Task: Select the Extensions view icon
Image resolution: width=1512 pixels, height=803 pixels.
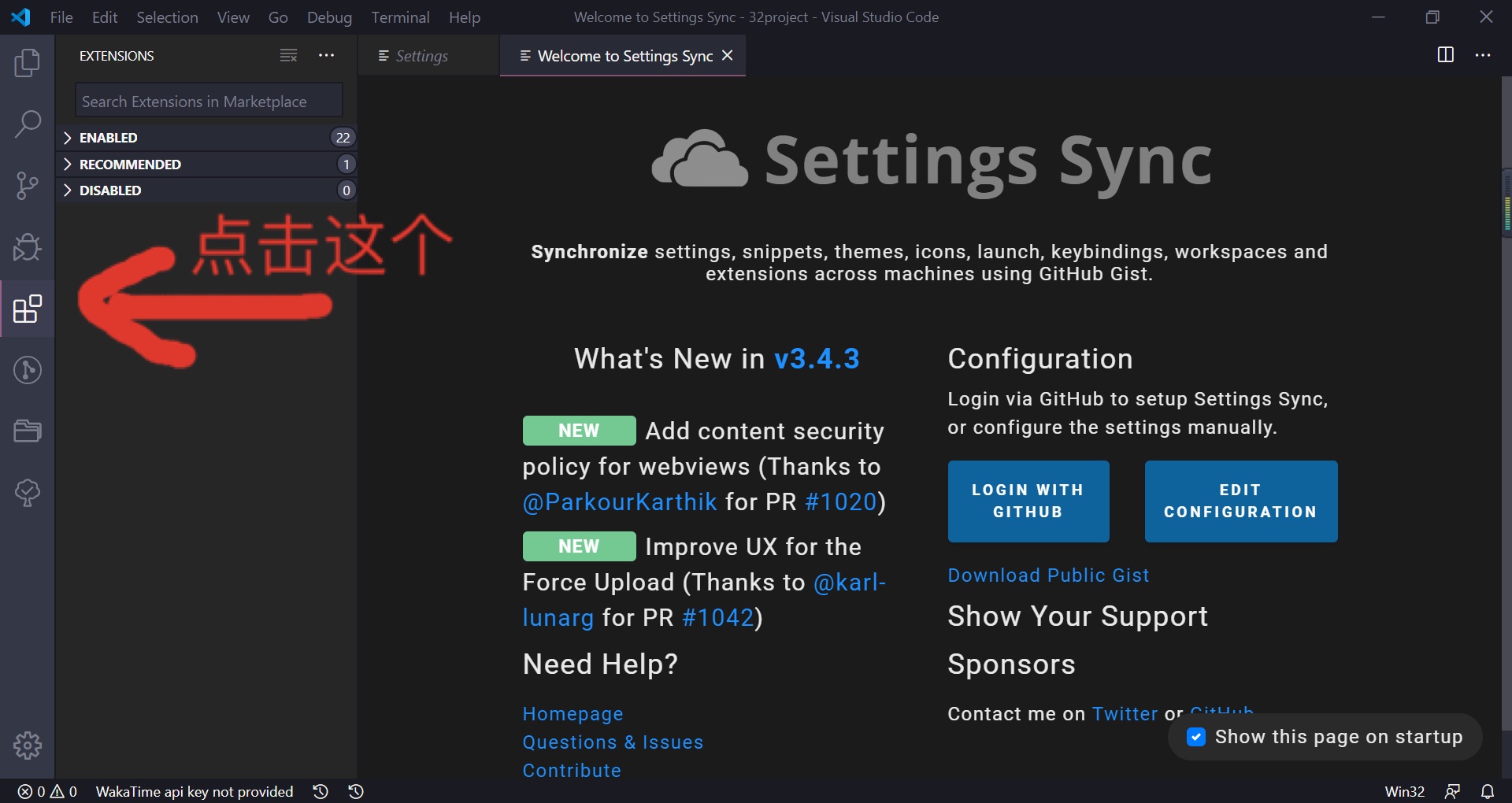Action: pos(28,309)
